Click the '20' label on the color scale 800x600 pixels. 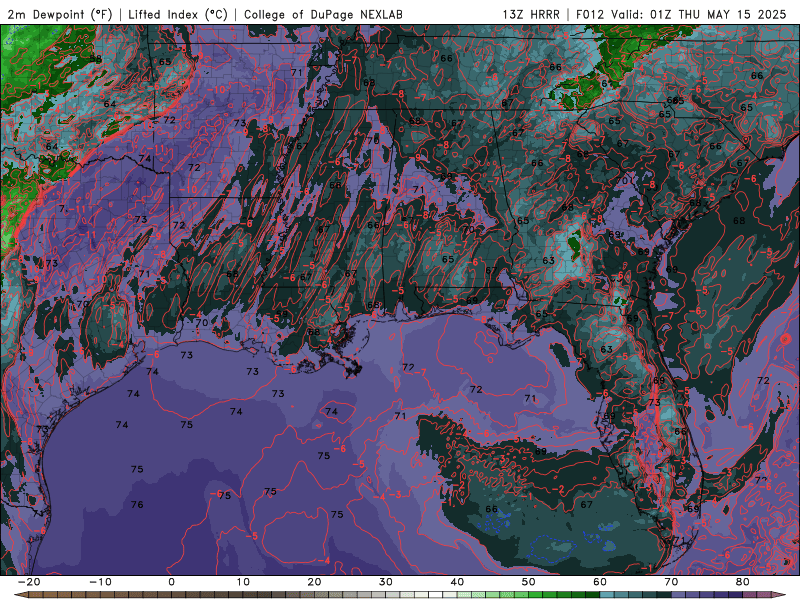click(x=314, y=582)
